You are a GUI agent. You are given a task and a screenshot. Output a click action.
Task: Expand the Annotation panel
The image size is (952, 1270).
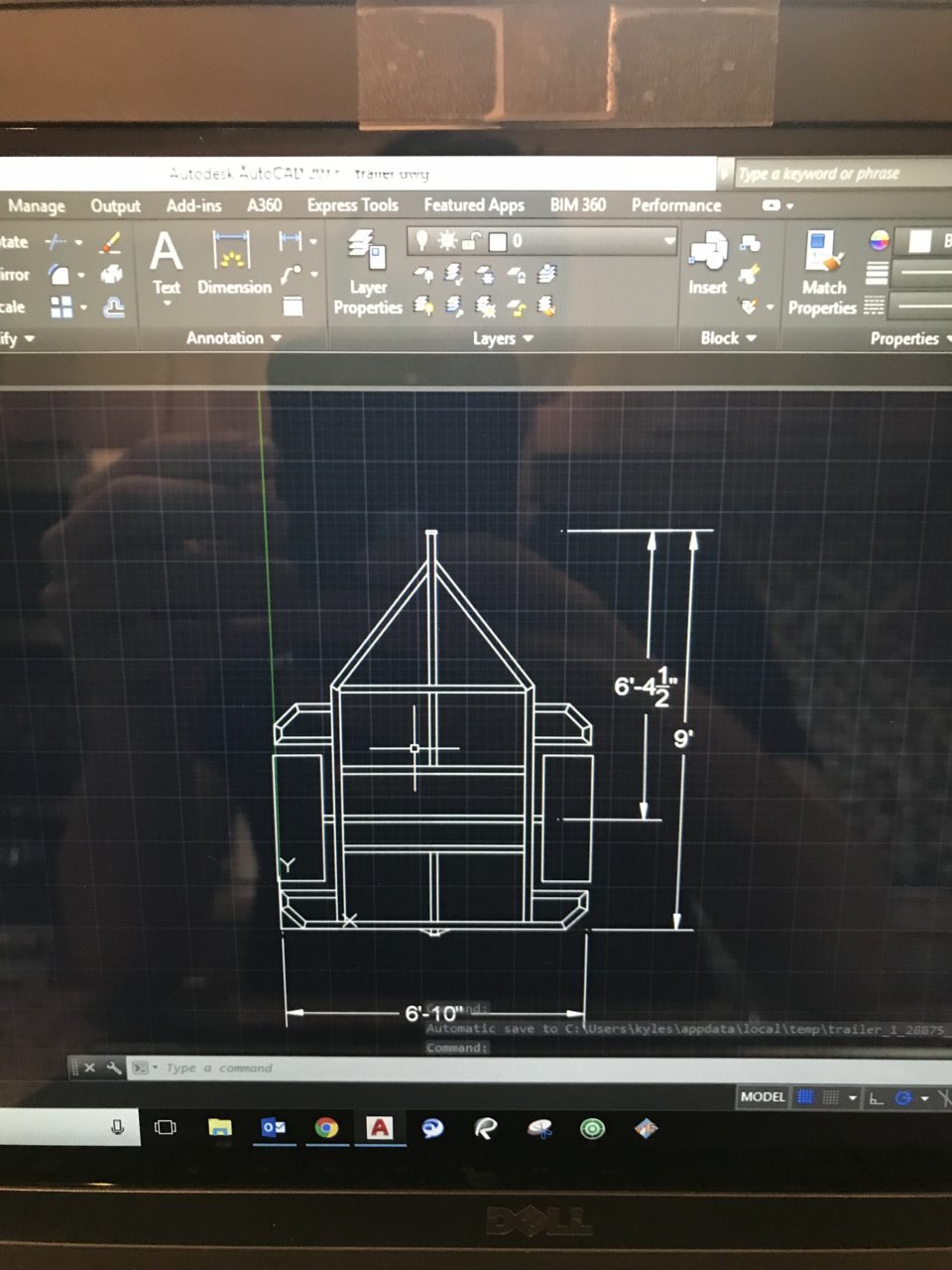coord(233,338)
